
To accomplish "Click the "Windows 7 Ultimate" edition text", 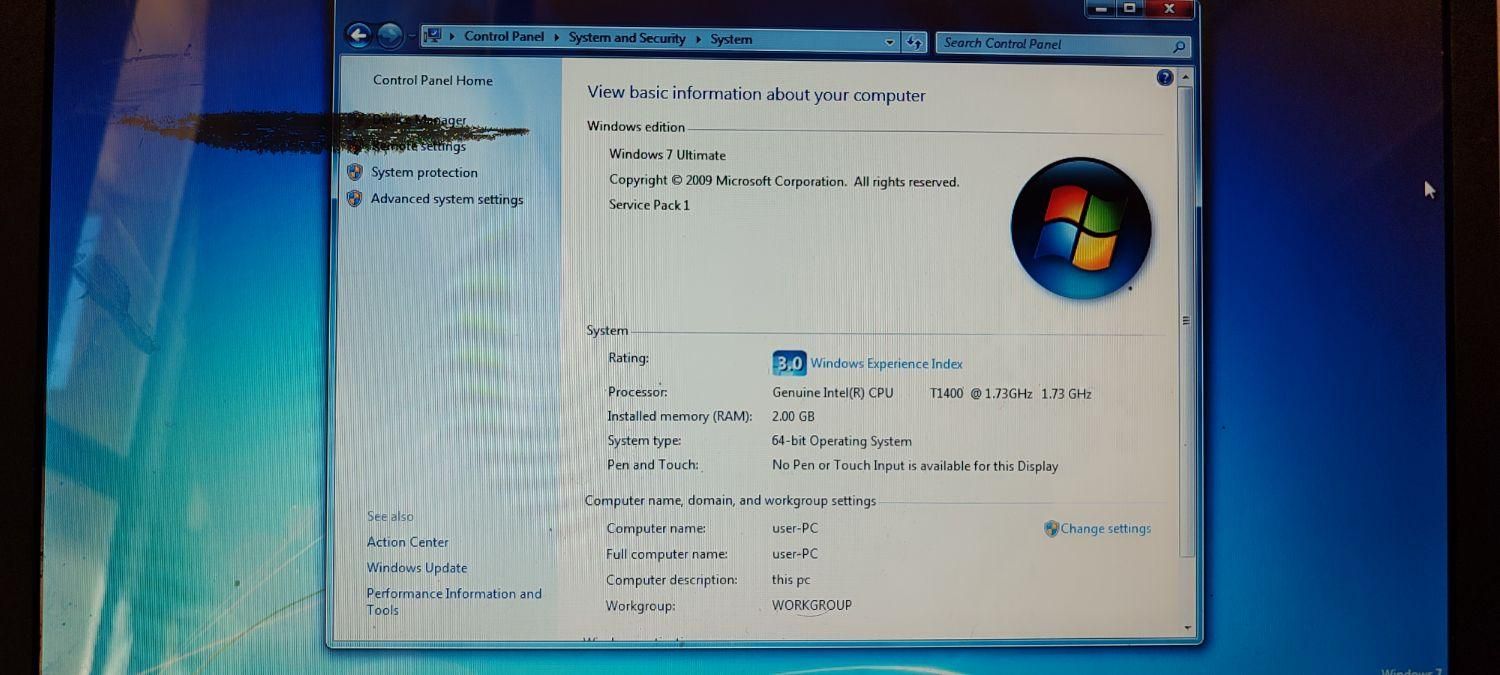I will pyautogui.click(x=667, y=155).
